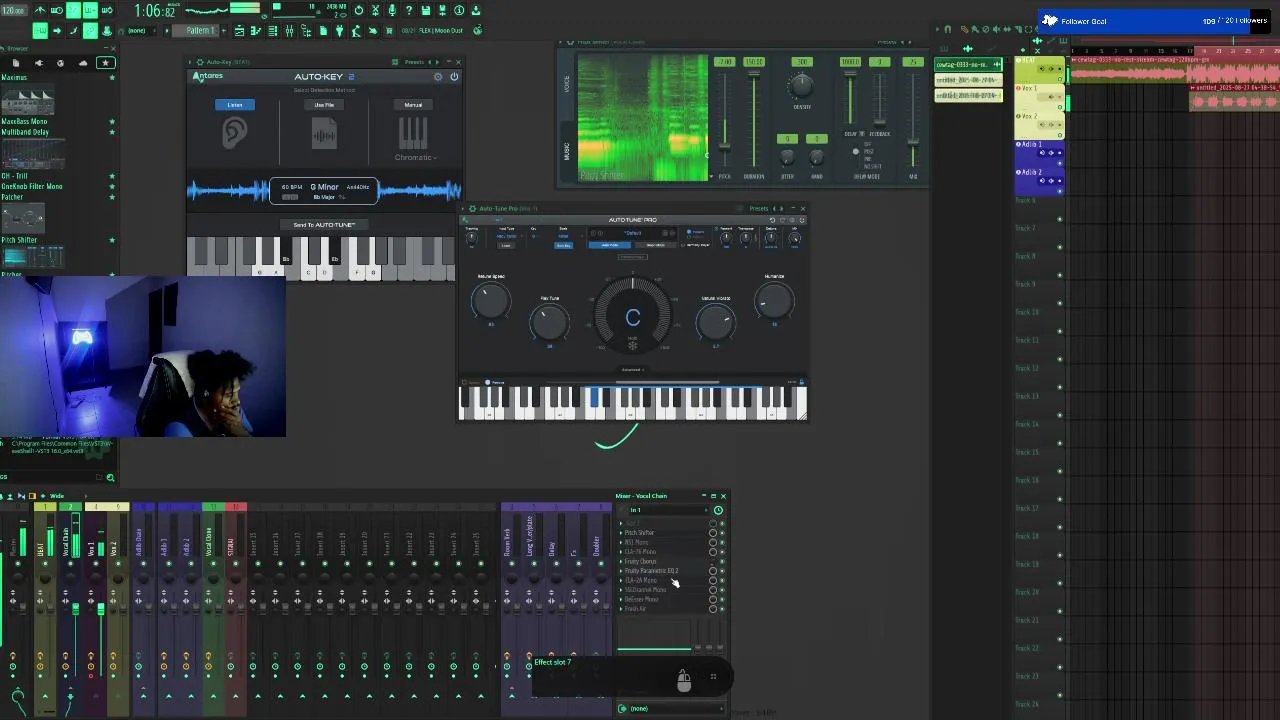Click the audio file icon in Auto-Key
The image size is (1280, 720).
(x=324, y=133)
